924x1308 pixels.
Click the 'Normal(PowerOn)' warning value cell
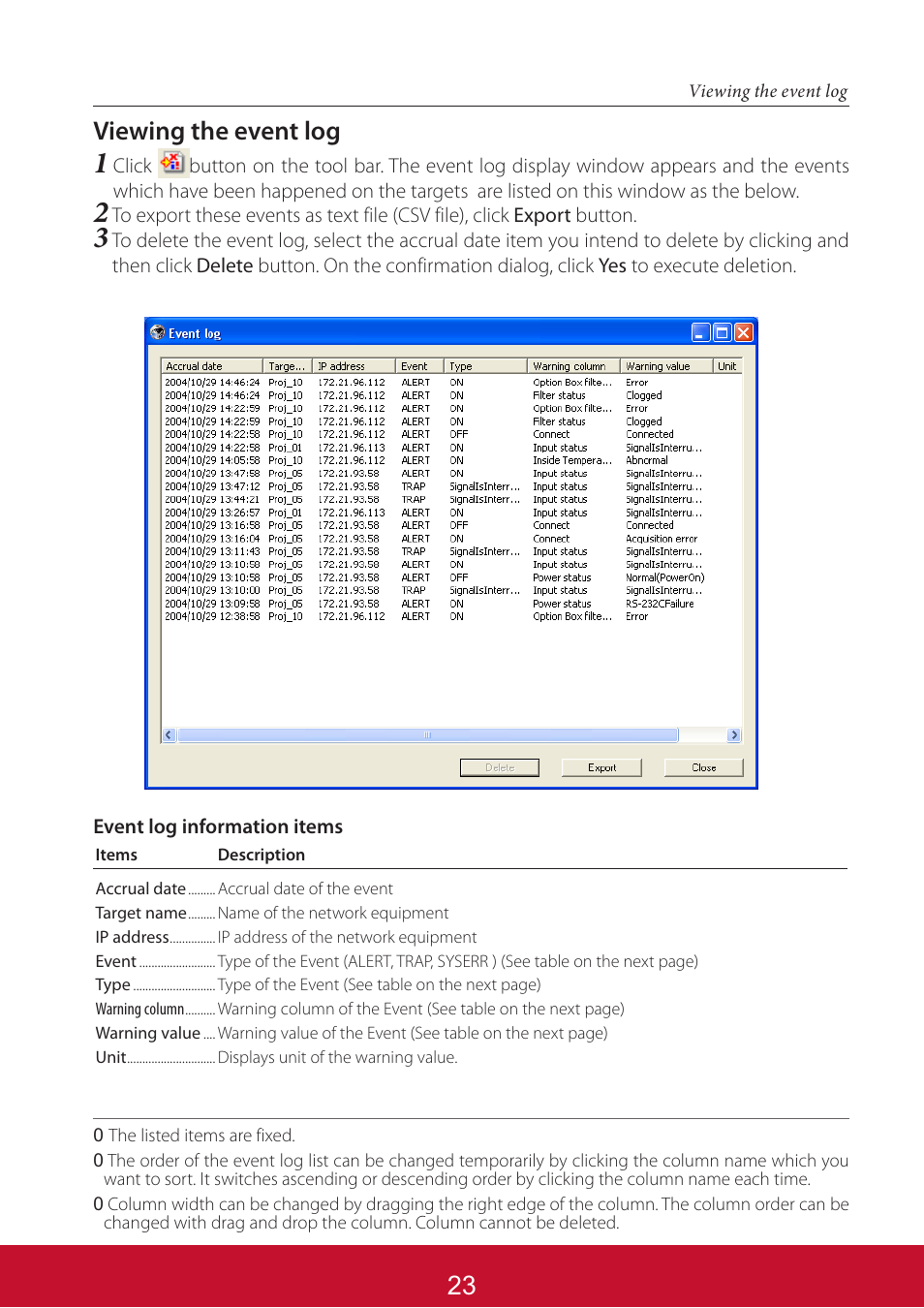pos(665,578)
